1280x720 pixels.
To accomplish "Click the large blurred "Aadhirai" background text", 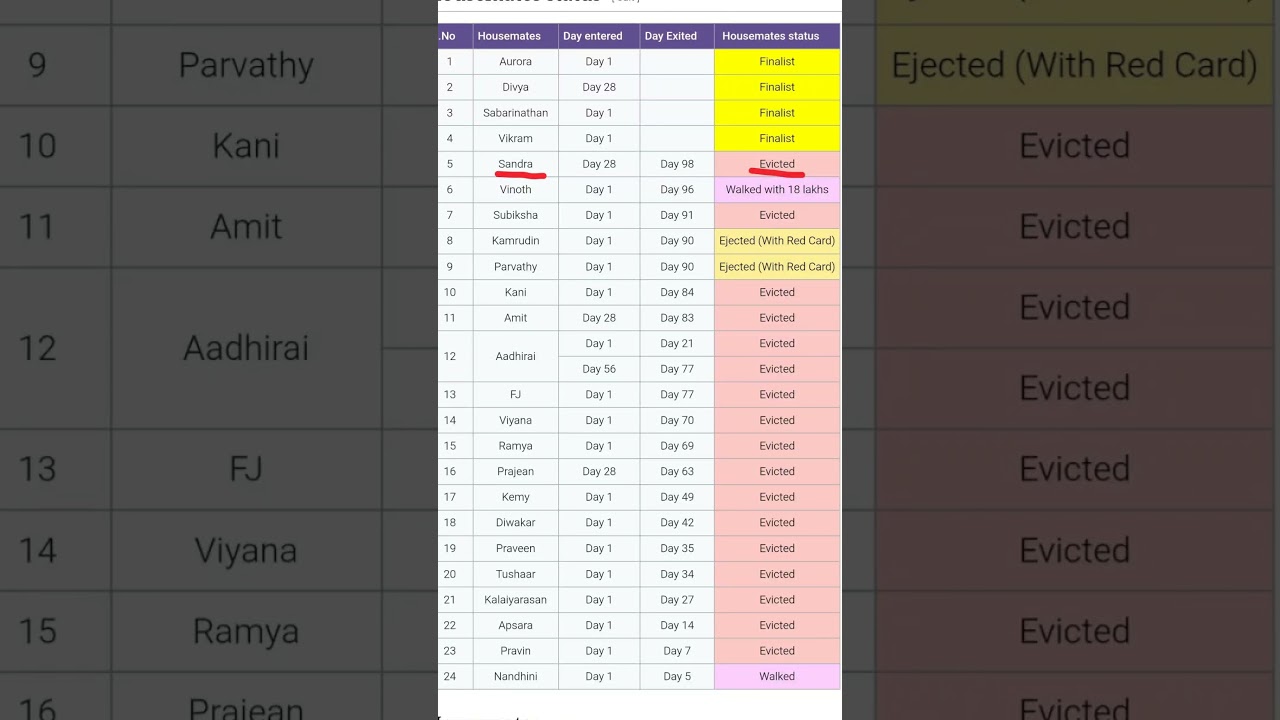I will 246,348.
